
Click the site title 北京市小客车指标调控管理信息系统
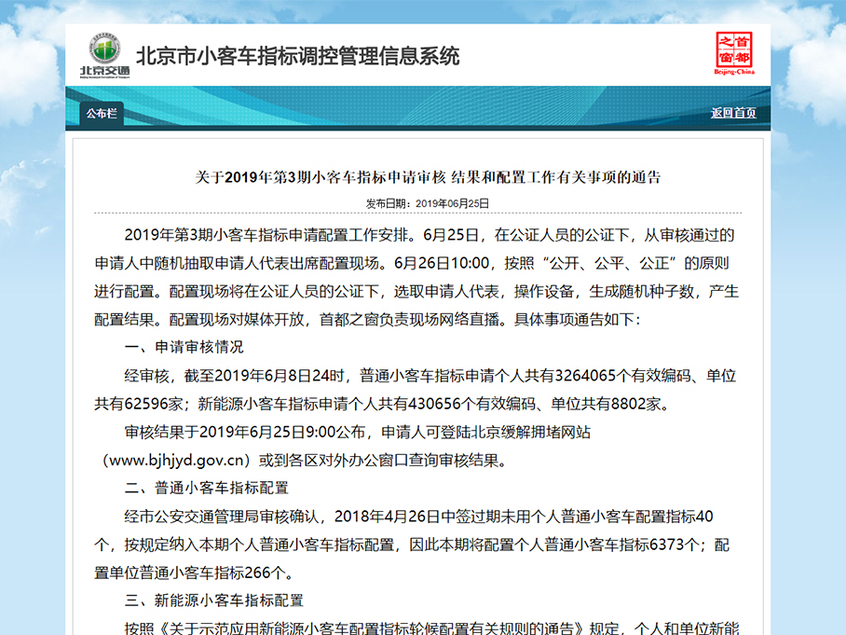tap(297, 56)
